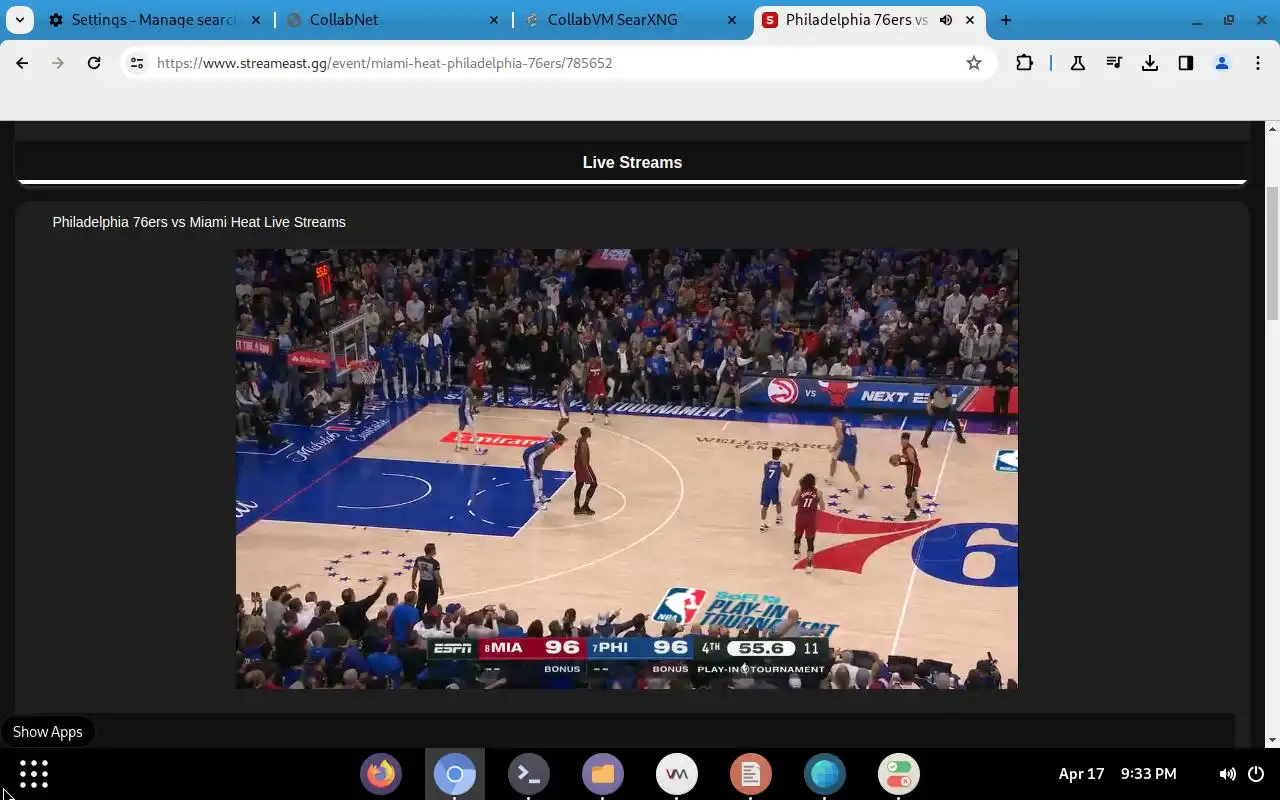
Task: Open the toggle-switches tweaks dock icon
Action: (899, 774)
